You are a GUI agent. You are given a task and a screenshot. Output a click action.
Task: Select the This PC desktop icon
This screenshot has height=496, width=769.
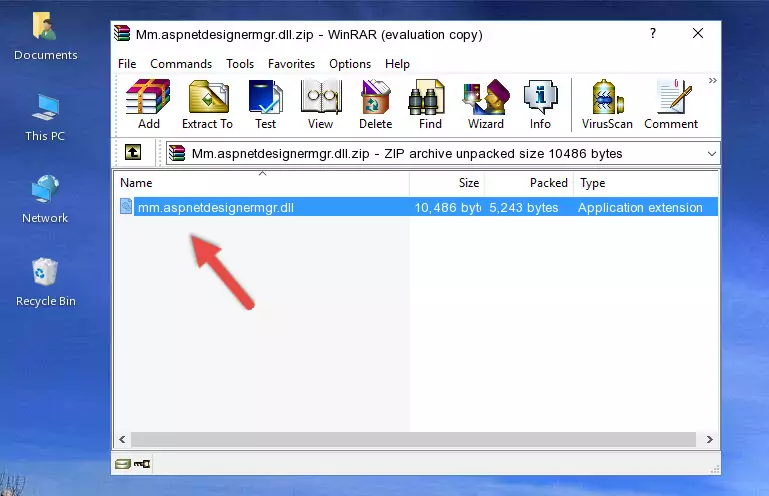click(x=45, y=117)
